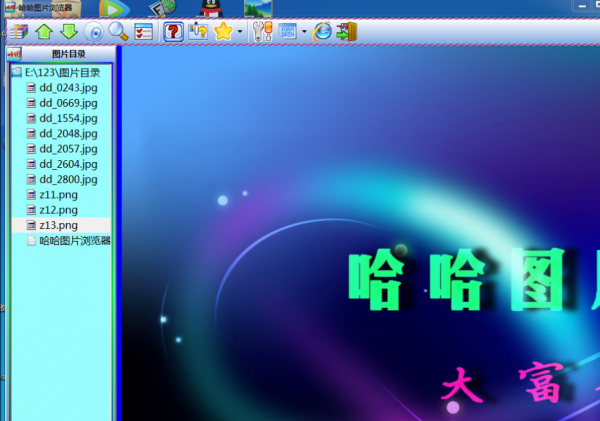600x421 pixels.
Task: Choose dd_2604.jpg from the tree
Action: pos(68,164)
